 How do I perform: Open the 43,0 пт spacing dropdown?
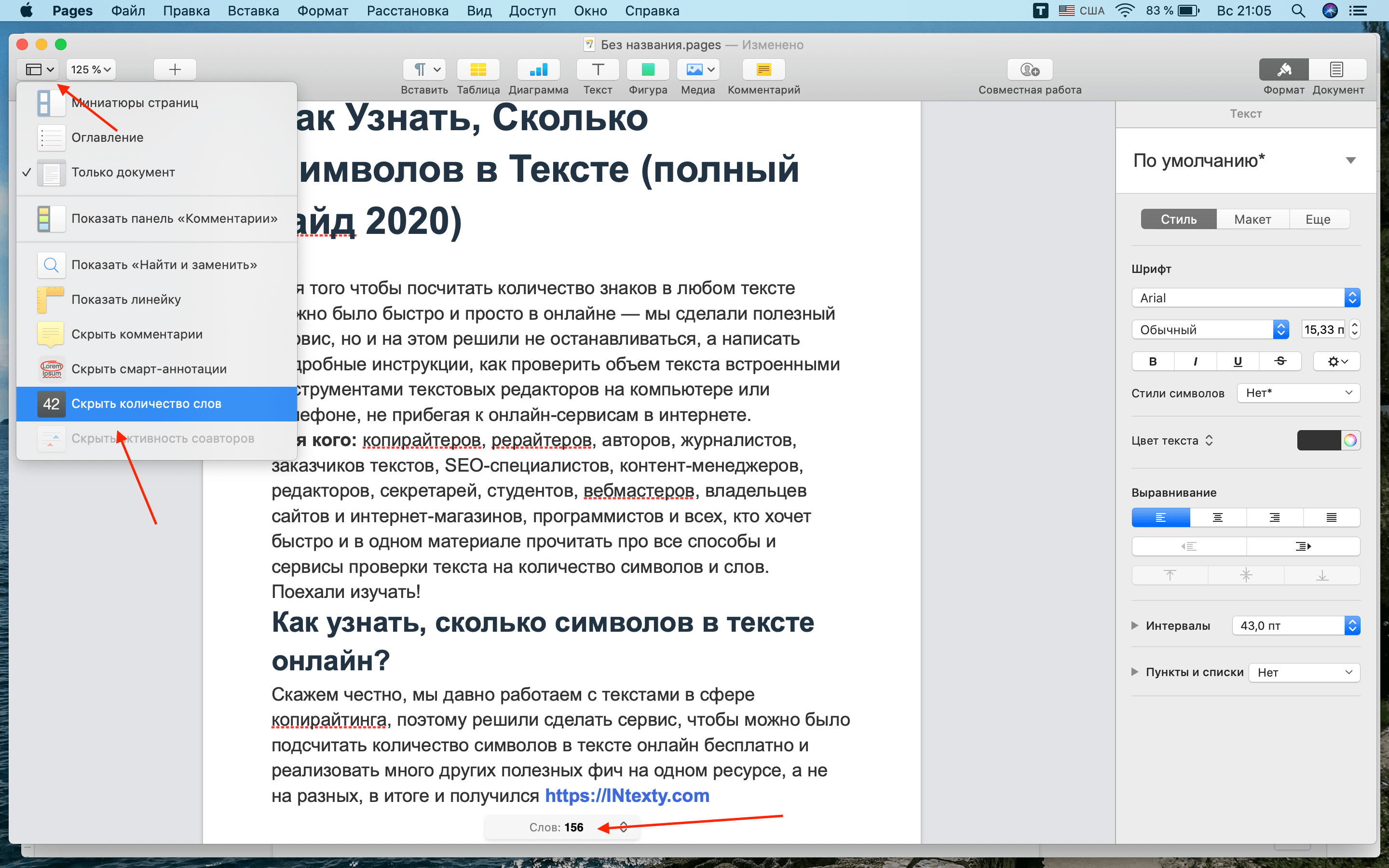pos(1296,625)
